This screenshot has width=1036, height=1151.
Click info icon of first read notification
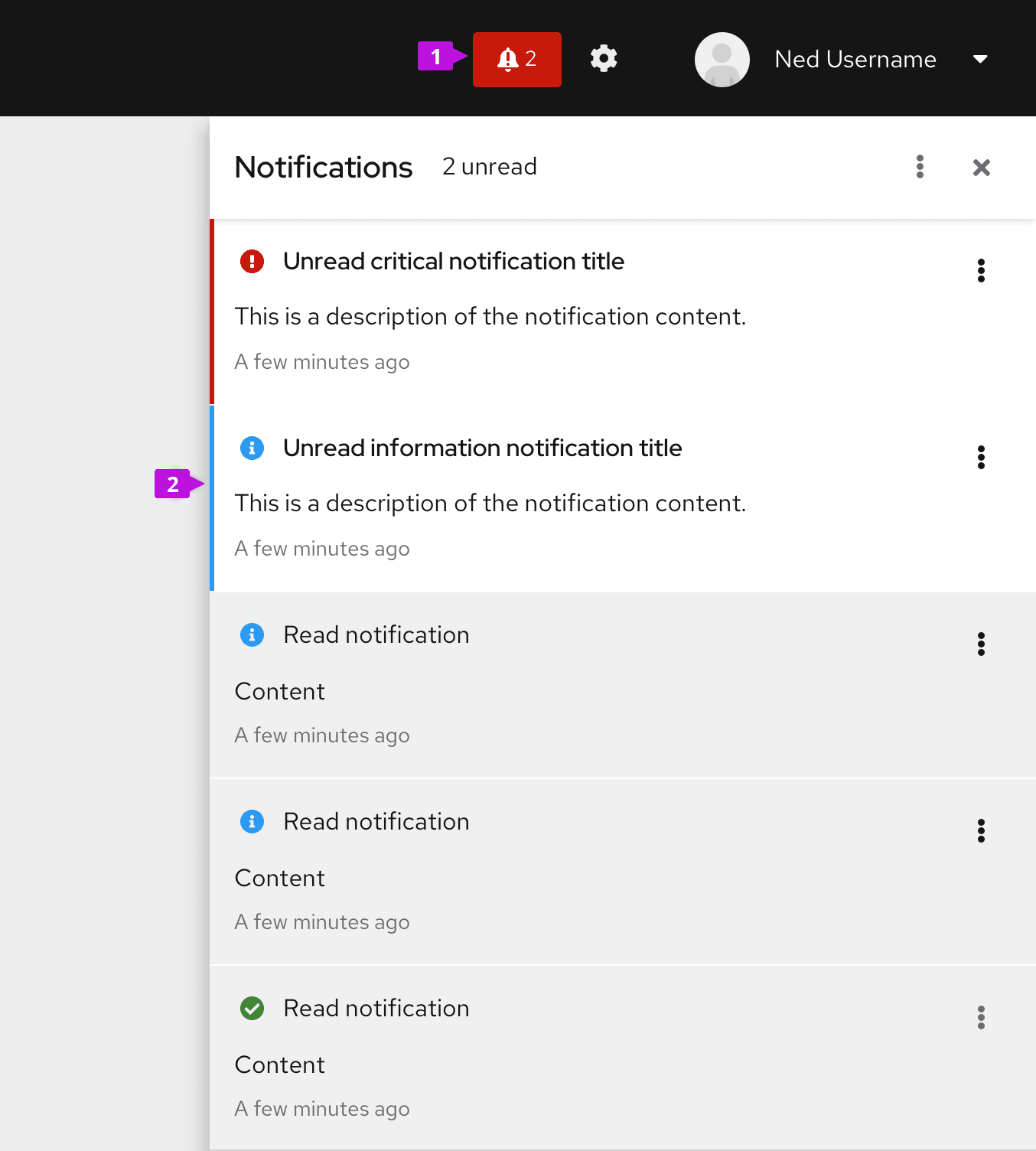coord(252,635)
